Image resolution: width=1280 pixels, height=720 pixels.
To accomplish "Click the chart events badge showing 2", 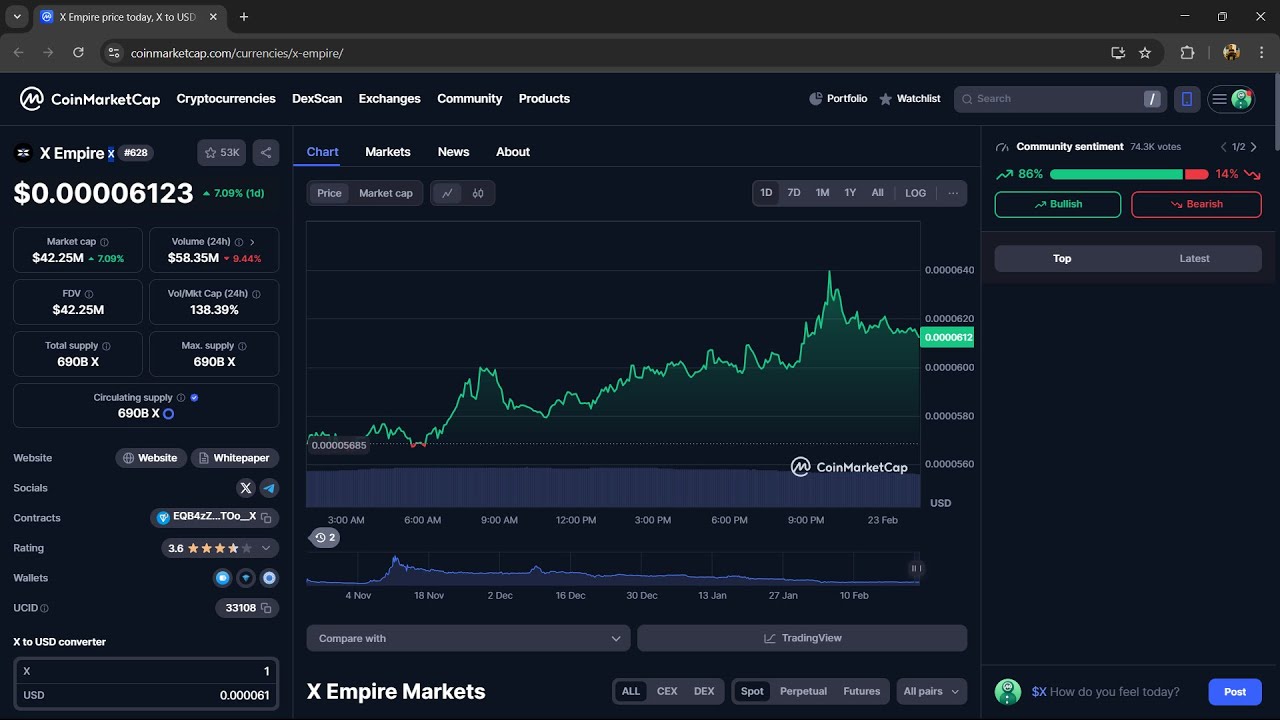I will pyautogui.click(x=324, y=538).
